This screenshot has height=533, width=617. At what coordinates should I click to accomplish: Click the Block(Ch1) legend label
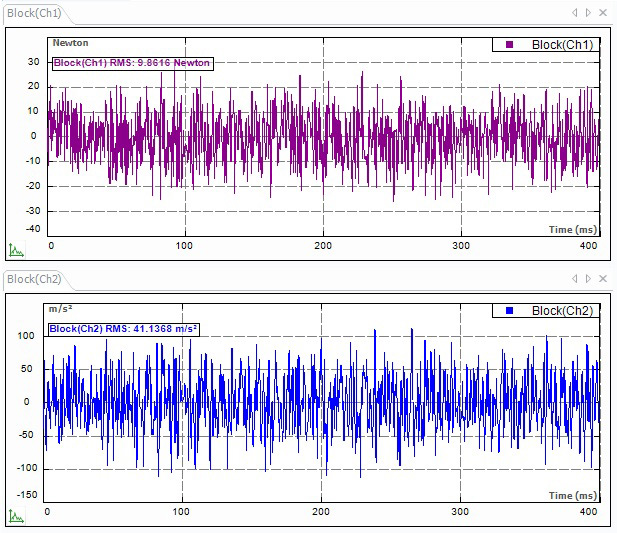tap(562, 45)
